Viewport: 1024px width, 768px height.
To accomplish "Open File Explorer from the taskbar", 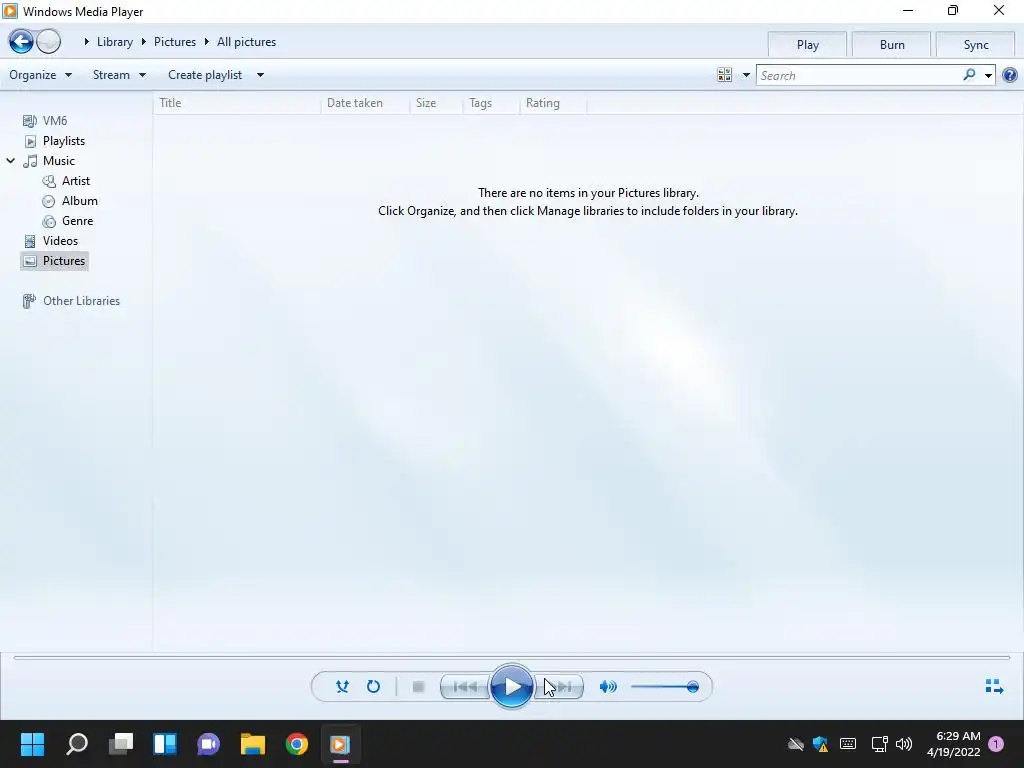I will pyautogui.click(x=253, y=744).
